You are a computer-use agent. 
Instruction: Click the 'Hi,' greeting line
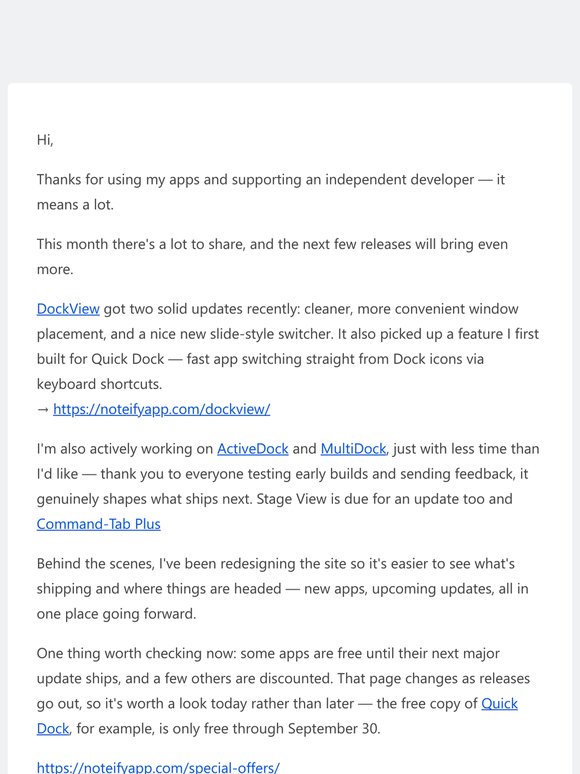click(x=45, y=140)
